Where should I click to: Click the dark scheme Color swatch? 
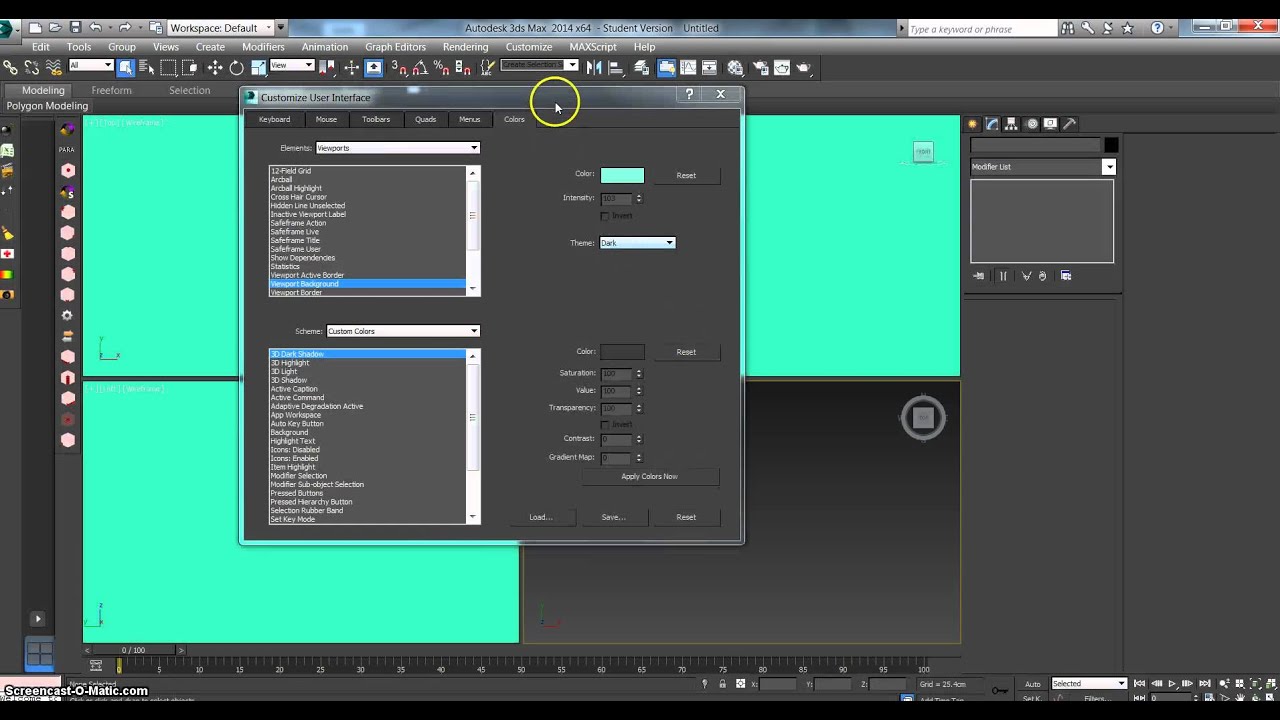pyautogui.click(x=622, y=352)
